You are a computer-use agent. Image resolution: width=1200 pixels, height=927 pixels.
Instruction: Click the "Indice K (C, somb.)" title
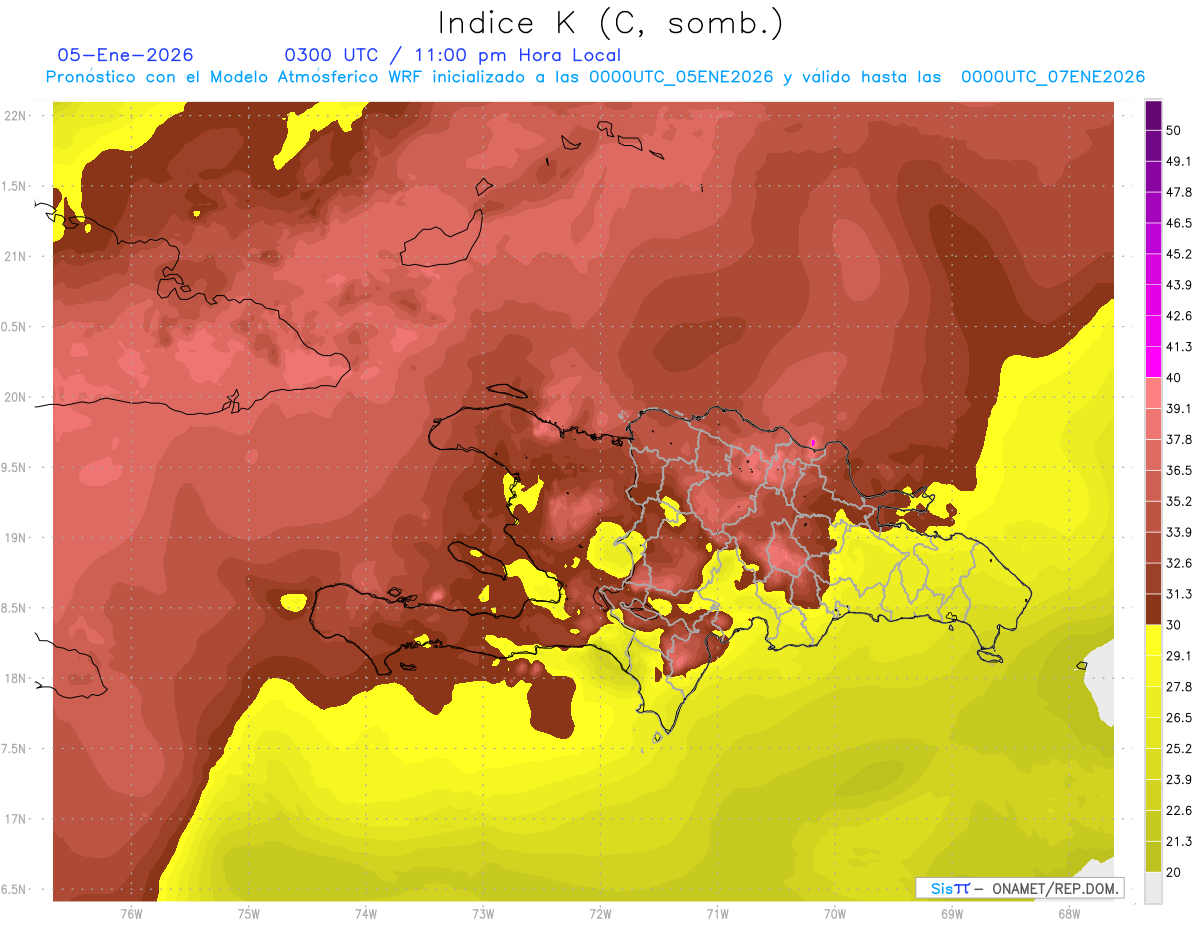pyautogui.click(x=611, y=24)
